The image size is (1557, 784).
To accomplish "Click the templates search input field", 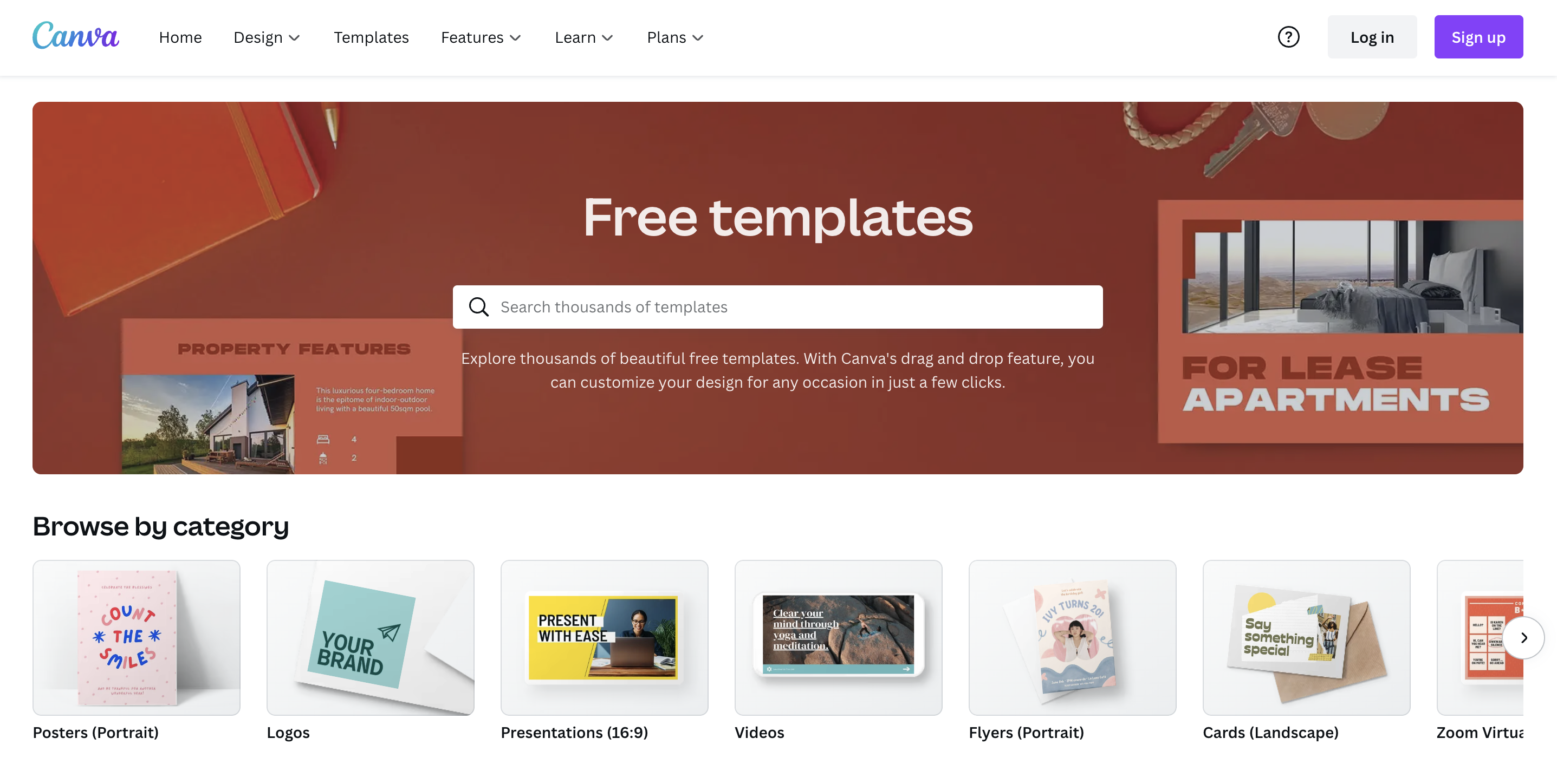I will coord(778,306).
